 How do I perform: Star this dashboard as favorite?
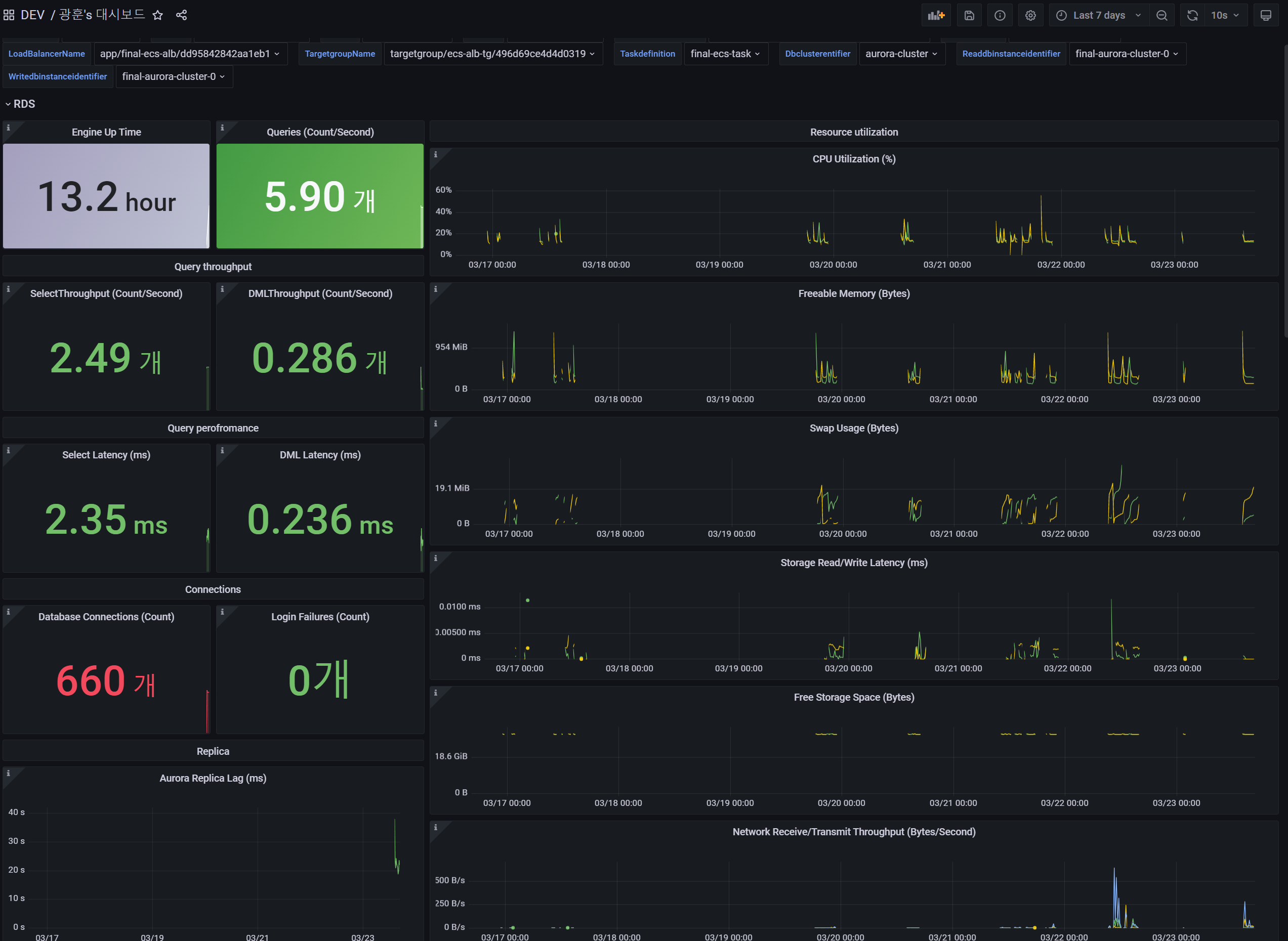pyautogui.click(x=158, y=15)
